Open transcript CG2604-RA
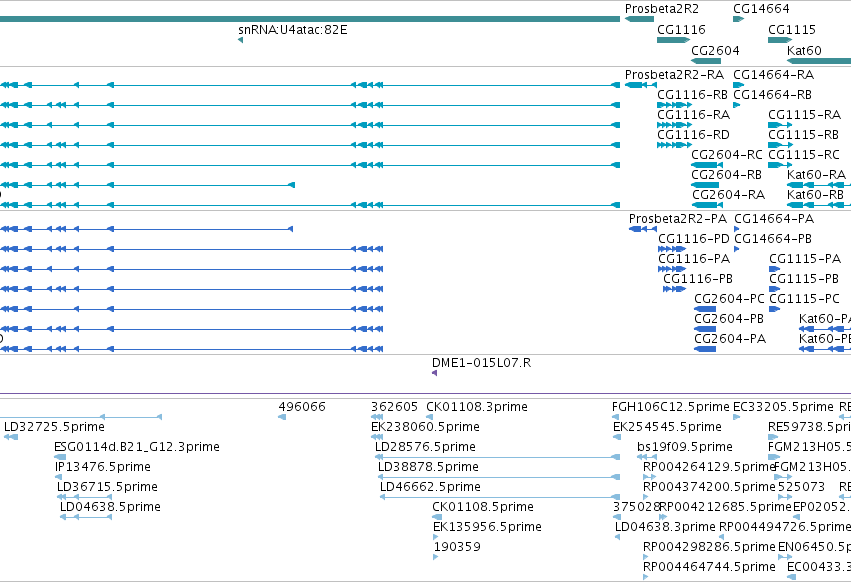 coord(707,205)
